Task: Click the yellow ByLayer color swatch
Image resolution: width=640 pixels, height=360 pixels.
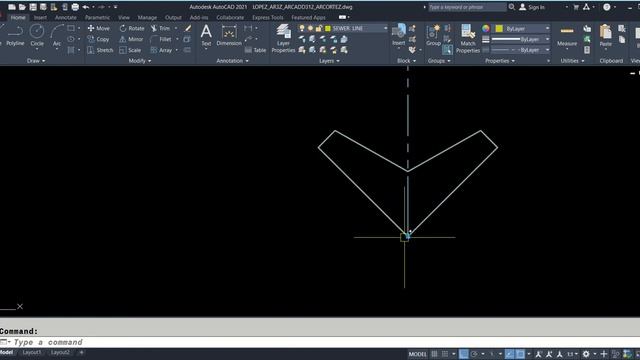Action: [x=499, y=29]
